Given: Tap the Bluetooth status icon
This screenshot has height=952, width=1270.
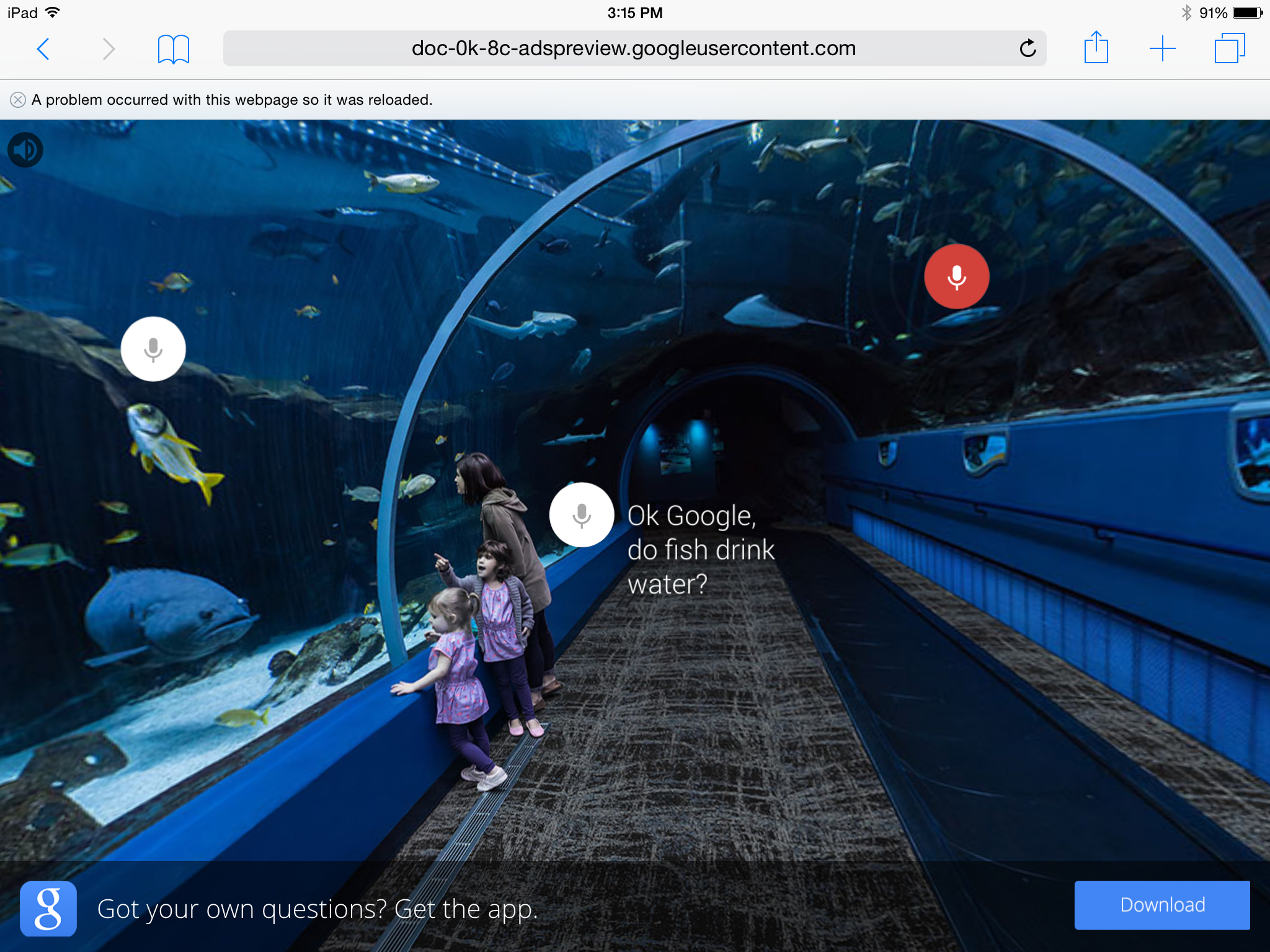Looking at the screenshot, I should pyautogui.click(x=1186, y=12).
